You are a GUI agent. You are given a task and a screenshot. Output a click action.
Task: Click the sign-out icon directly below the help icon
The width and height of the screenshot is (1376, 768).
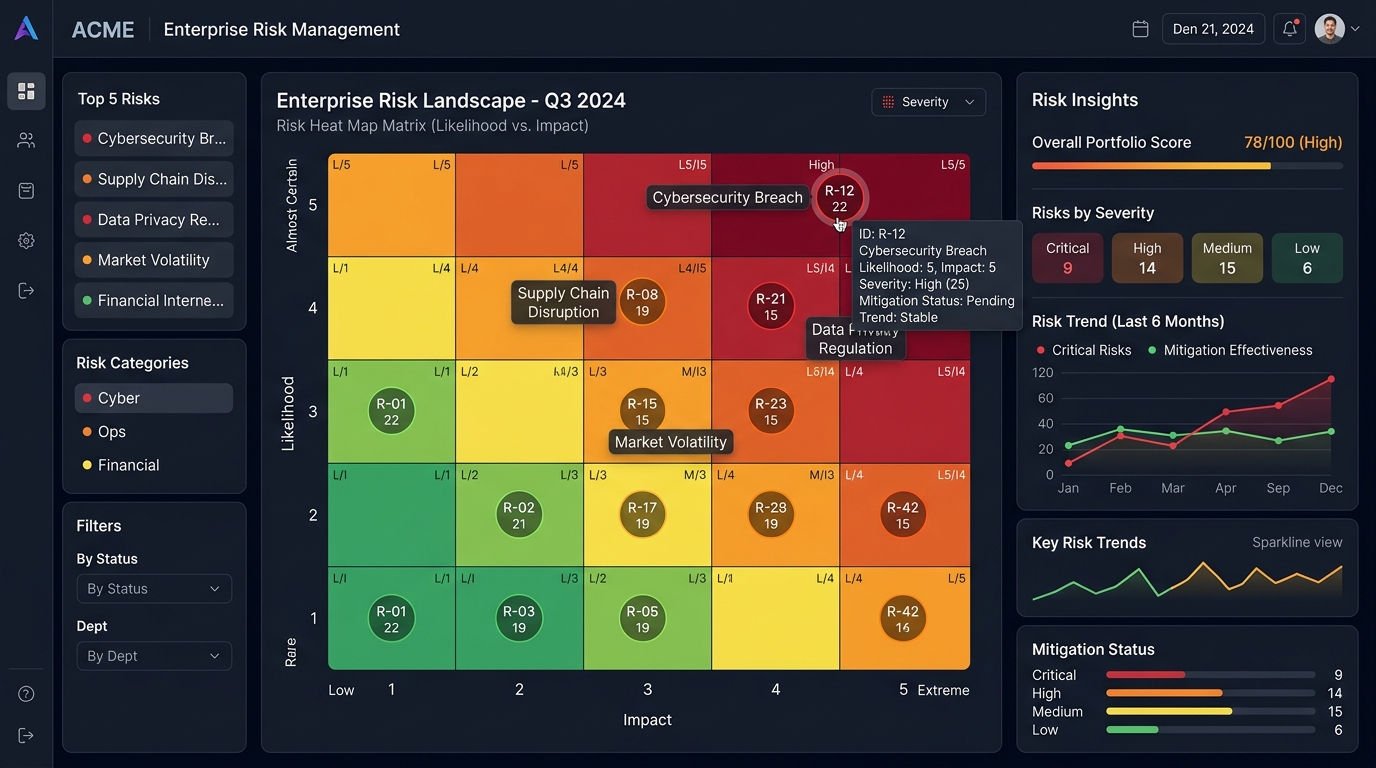click(26, 736)
